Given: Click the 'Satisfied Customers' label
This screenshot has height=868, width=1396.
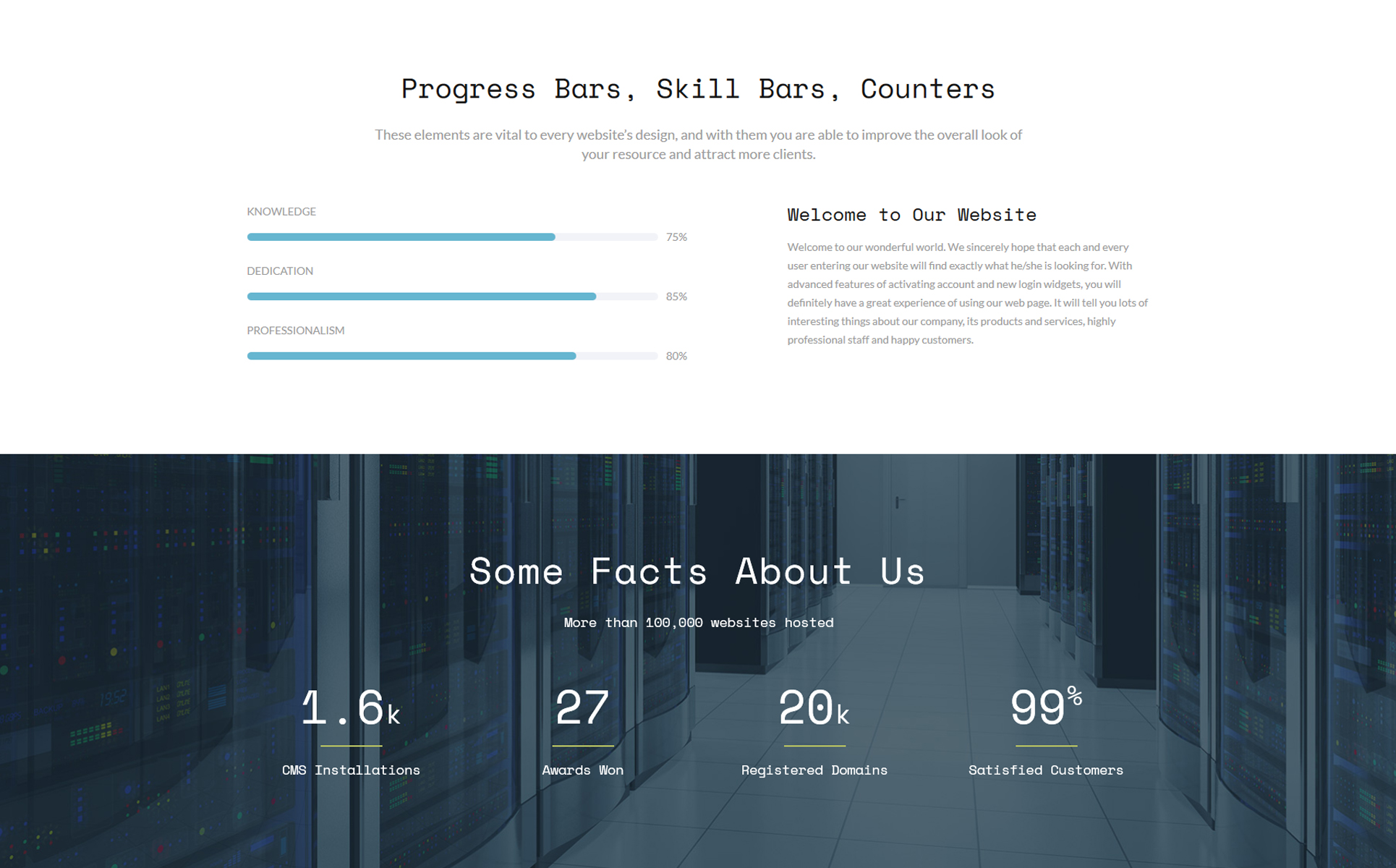Looking at the screenshot, I should 1046,770.
